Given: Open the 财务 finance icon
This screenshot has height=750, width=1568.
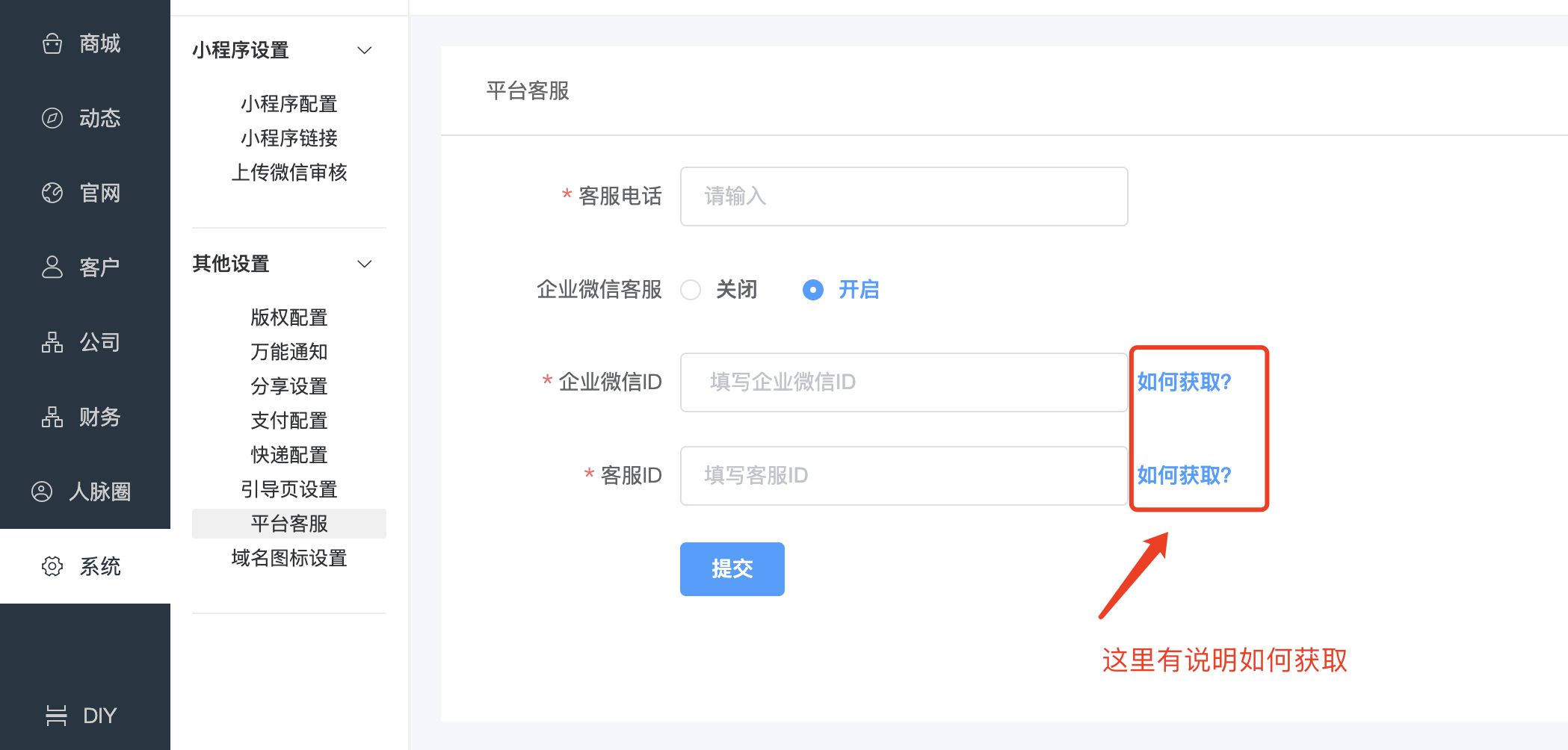Looking at the screenshot, I should tap(52, 417).
